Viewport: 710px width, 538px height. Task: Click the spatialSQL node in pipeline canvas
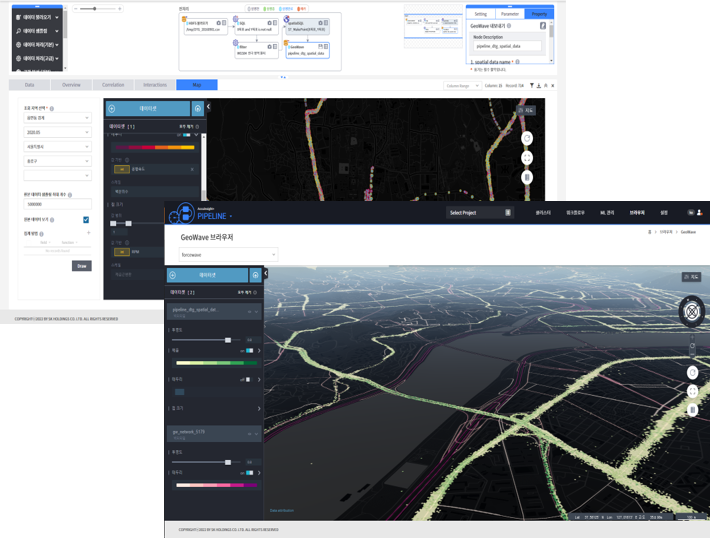pyautogui.click(x=307, y=26)
